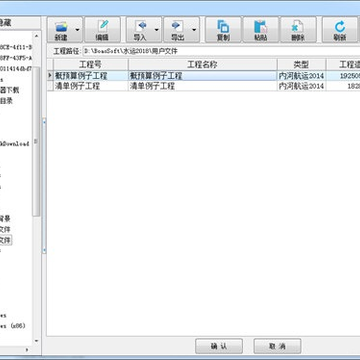The height and width of the screenshot is (360, 360).
Task: Click the 编辑 (Edit) pencil icon
Action: pos(102,30)
